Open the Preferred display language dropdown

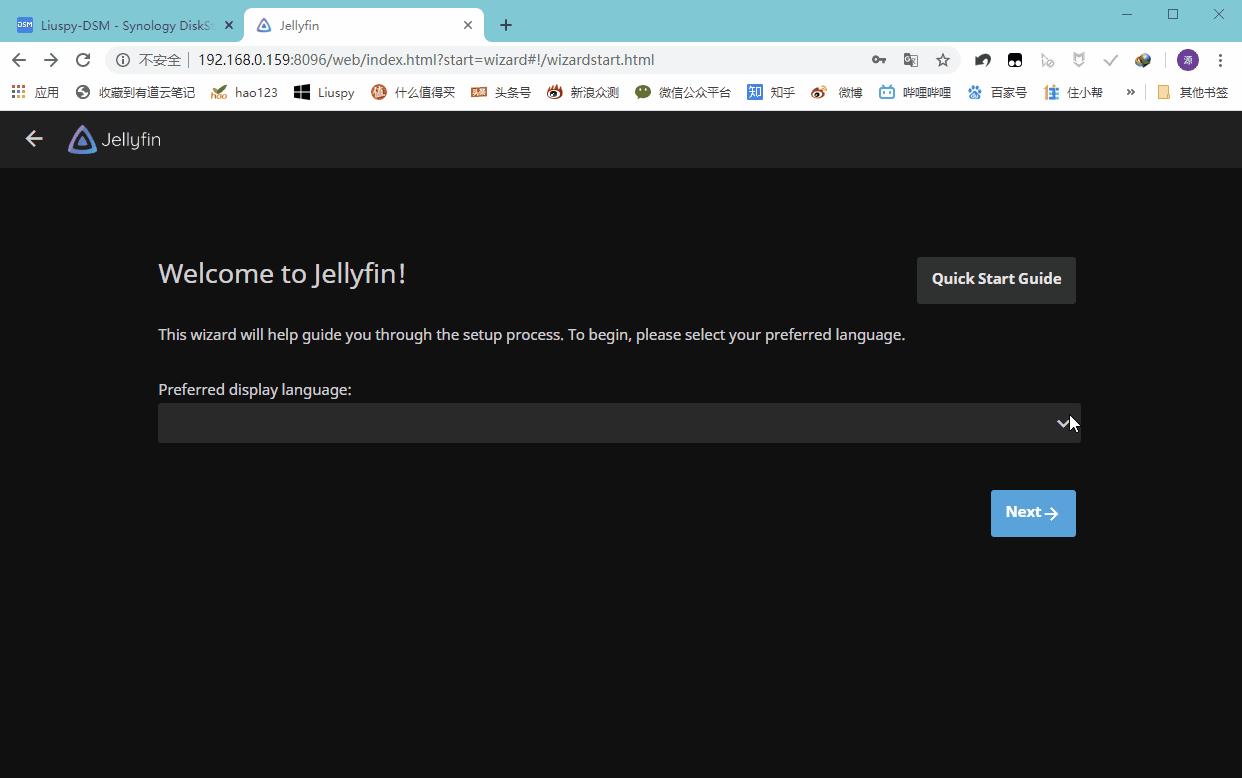[618, 423]
